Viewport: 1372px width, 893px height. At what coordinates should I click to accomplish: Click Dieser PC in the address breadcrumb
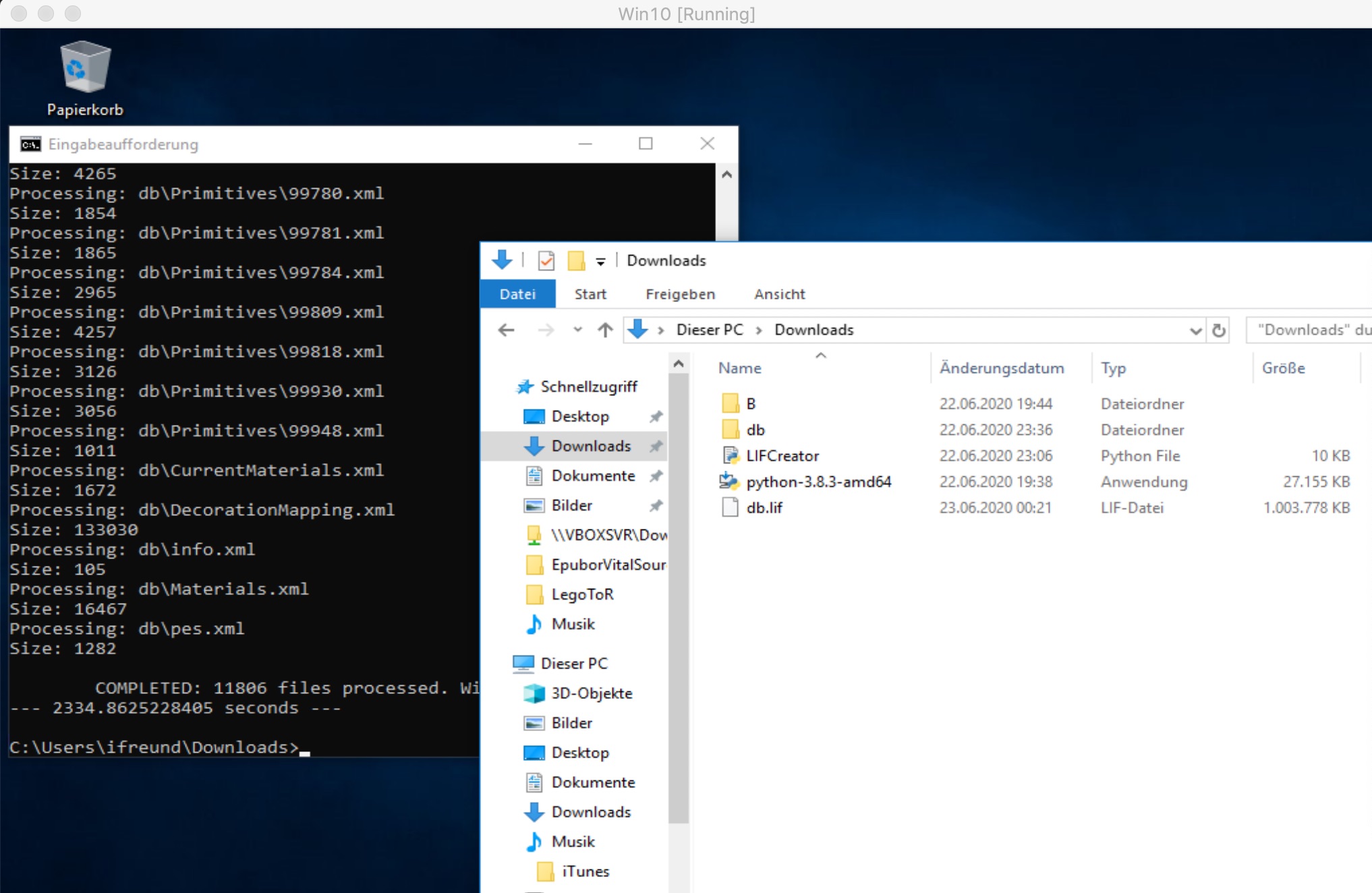pyautogui.click(x=709, y=330)
